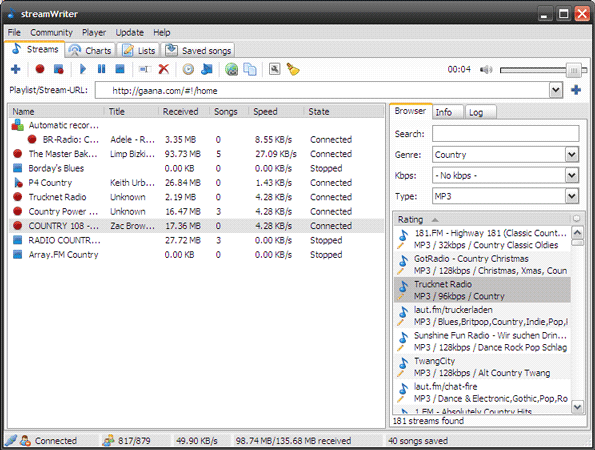Choose 181.FM Highway 181 in browser
The height and width of the screenshot is (450, 595).
point(482,239)
